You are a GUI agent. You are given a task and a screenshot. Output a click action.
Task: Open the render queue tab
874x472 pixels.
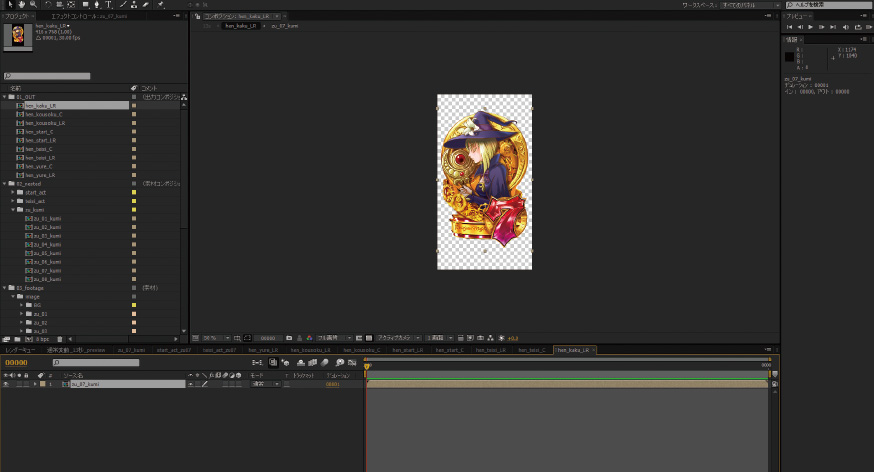pos(21,350)
